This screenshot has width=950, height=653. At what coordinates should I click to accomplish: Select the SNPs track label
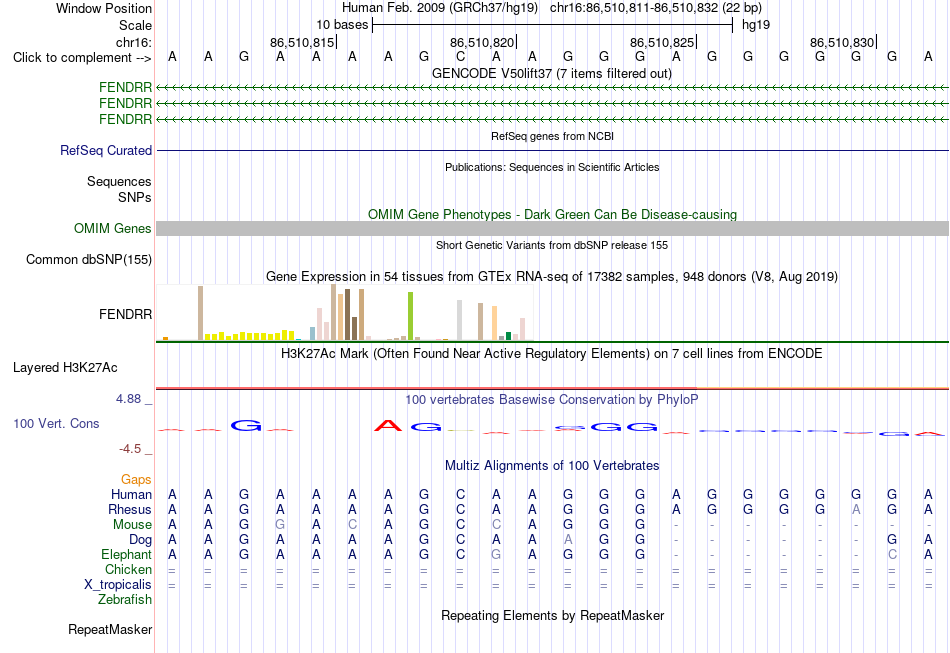click(135, 197)
